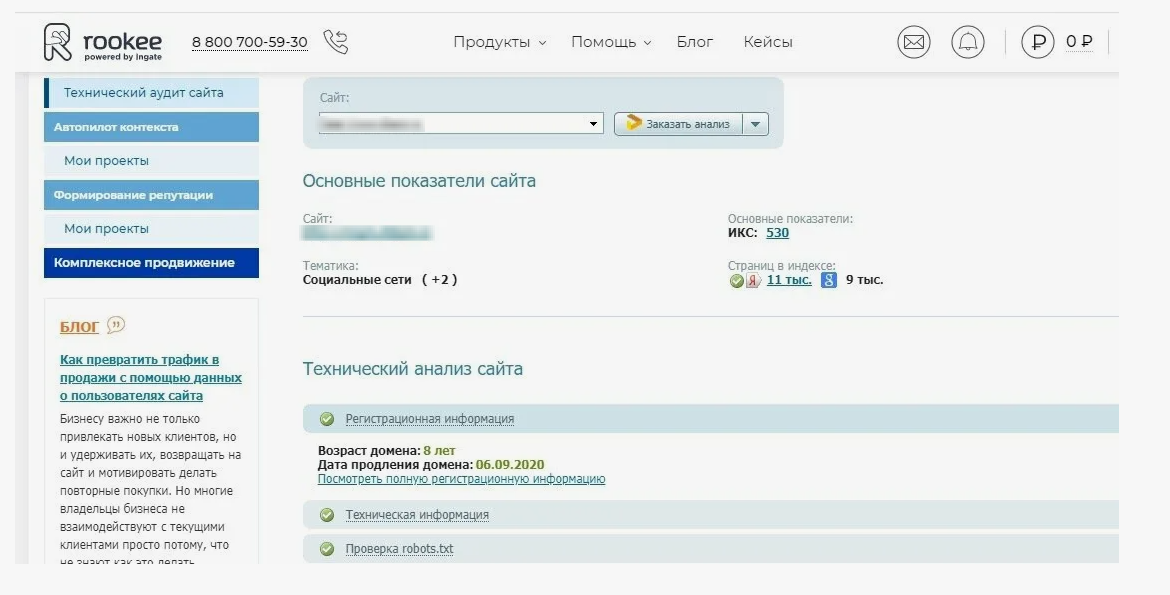1170x595 pixels.
Task: Click the ruble balance icon
Action: click(1038, 42)
